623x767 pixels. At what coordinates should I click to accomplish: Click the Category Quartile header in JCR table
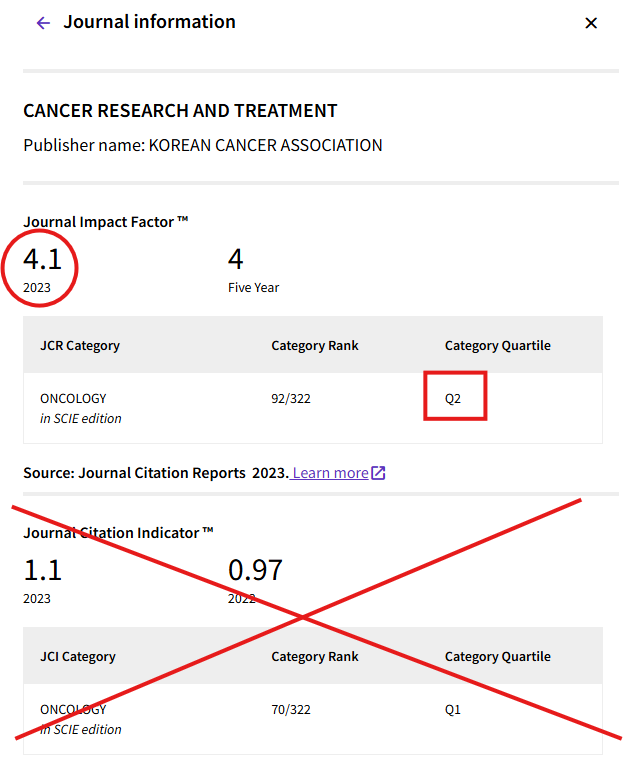pos(497,346)
